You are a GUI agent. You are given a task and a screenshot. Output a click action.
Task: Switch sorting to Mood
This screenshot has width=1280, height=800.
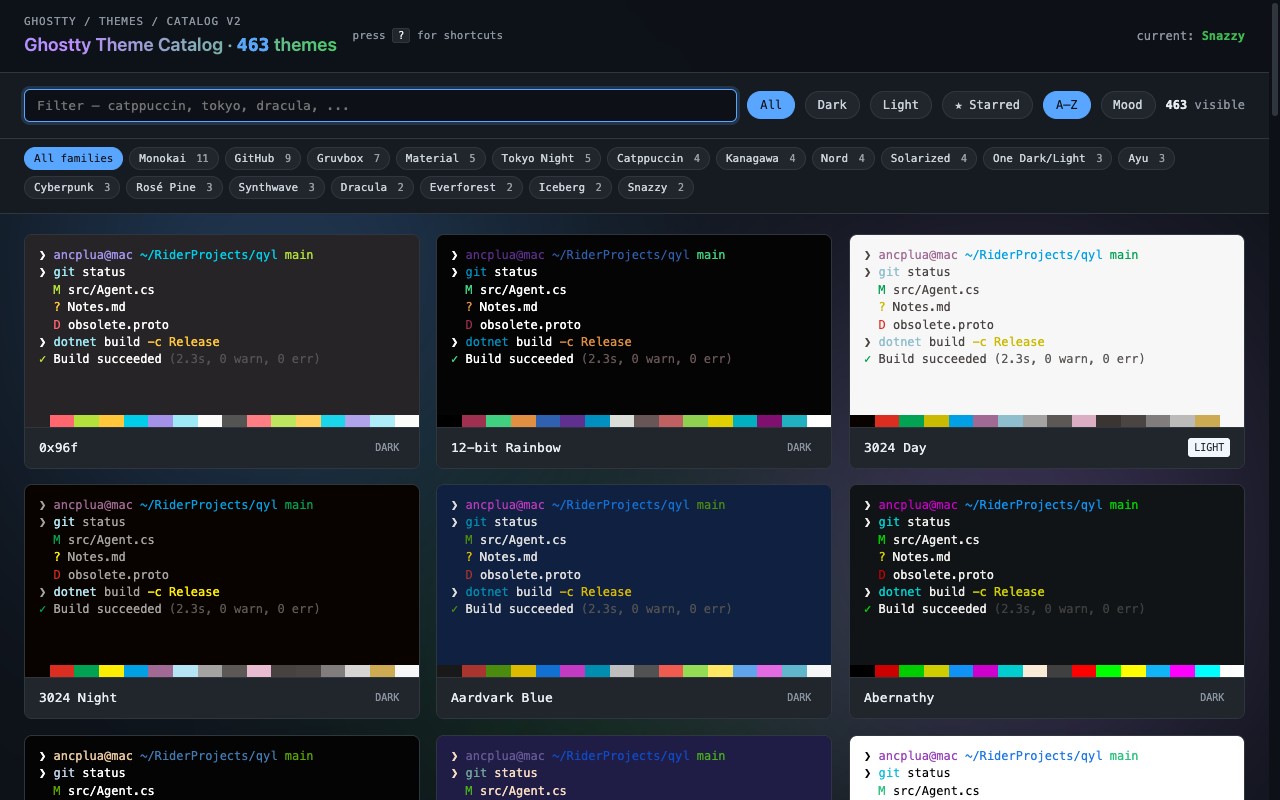point(1128,105)
